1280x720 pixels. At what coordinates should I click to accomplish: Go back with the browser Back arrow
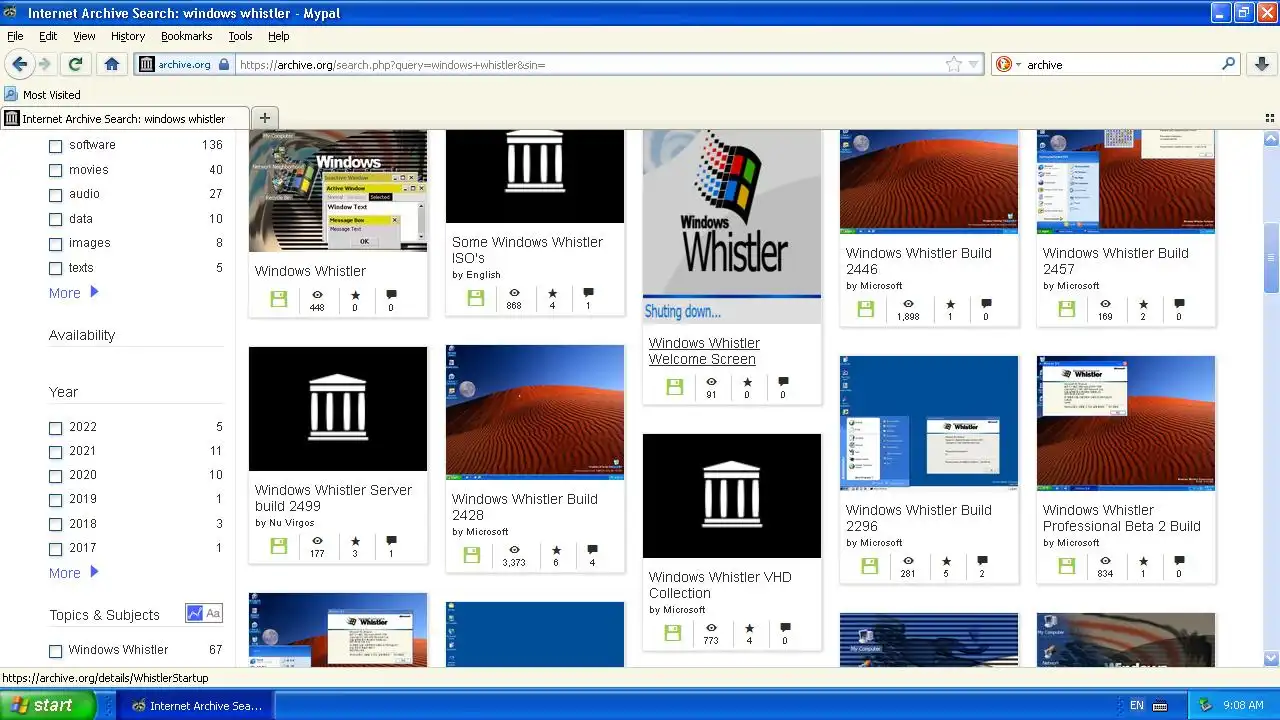tap(19, 64)
